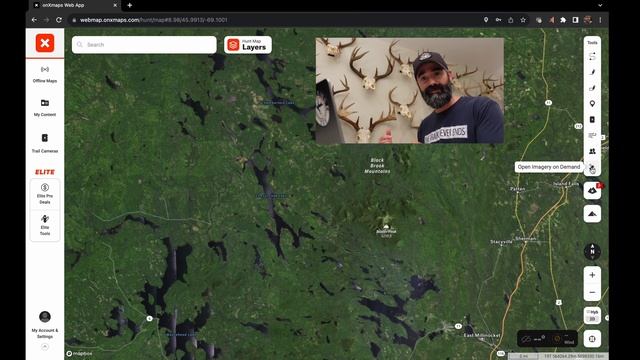
Task: Open Elite Tools
Action: coord(45,225)
